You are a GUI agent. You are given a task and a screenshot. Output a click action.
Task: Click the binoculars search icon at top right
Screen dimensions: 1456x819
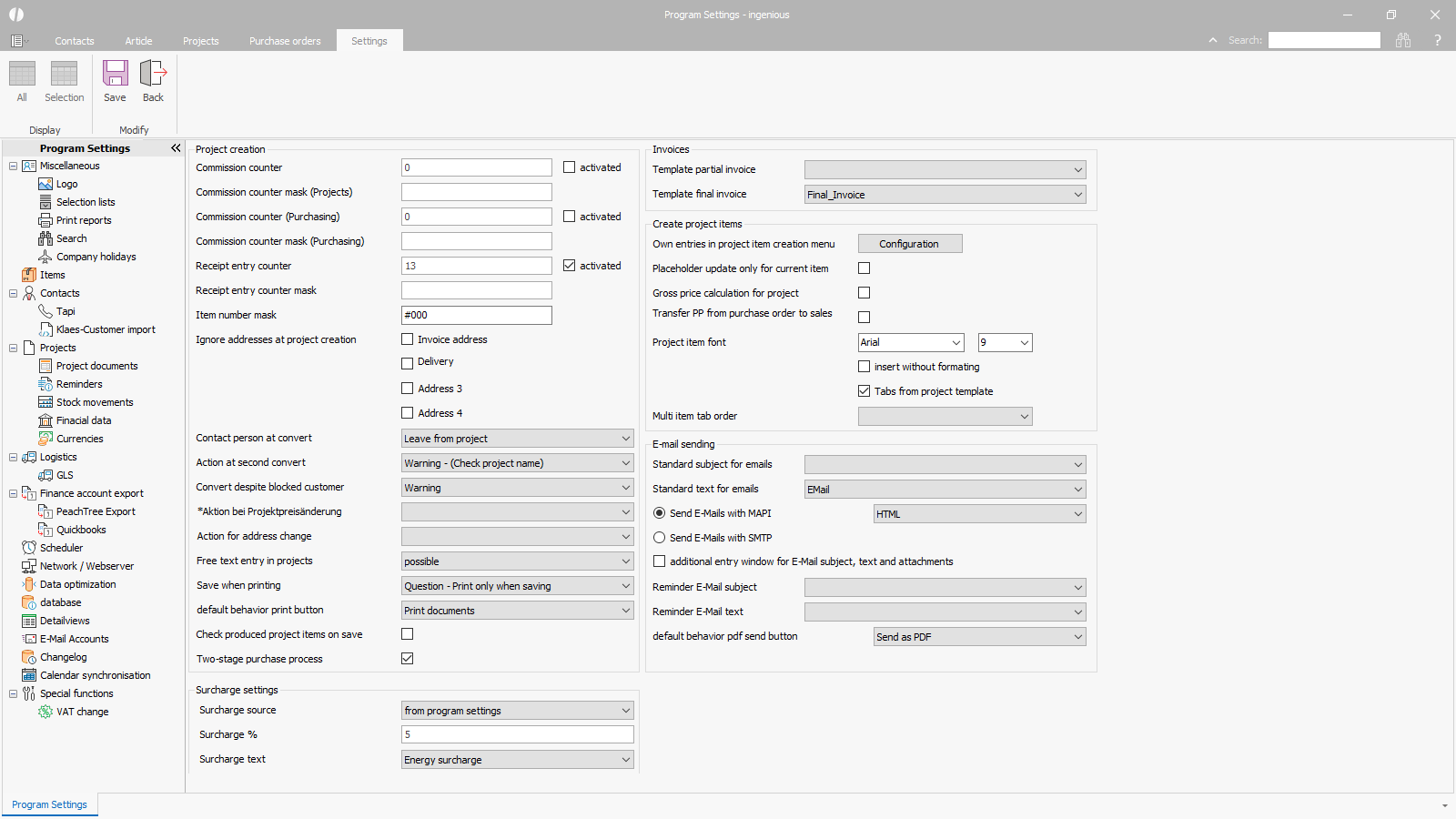tap(1403, 40)
